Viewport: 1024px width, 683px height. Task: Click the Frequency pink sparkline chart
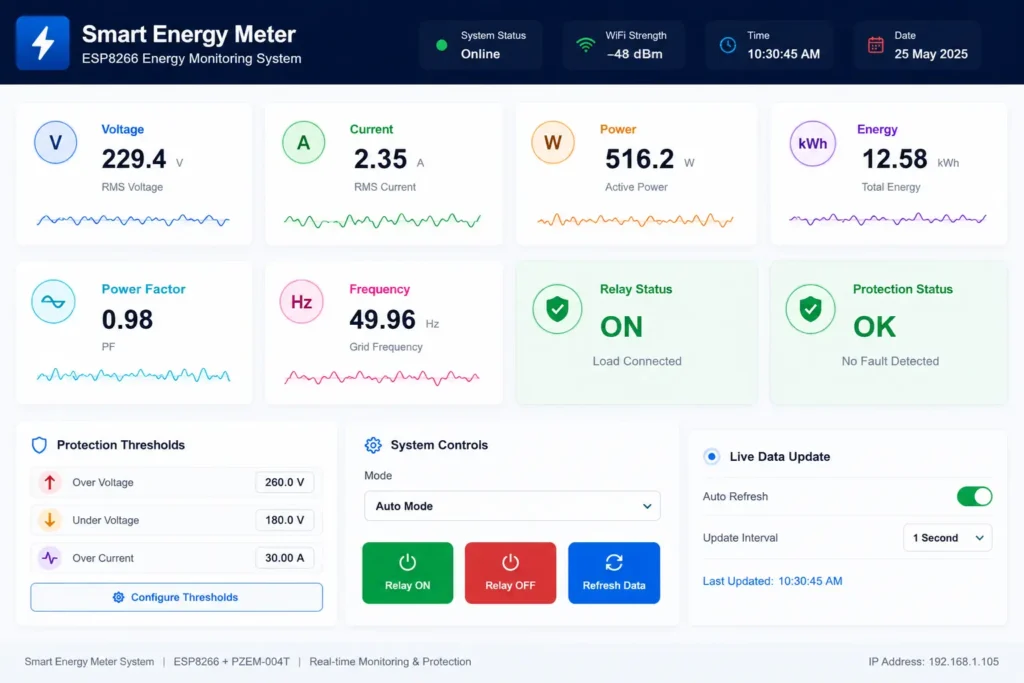click(381, 377)
